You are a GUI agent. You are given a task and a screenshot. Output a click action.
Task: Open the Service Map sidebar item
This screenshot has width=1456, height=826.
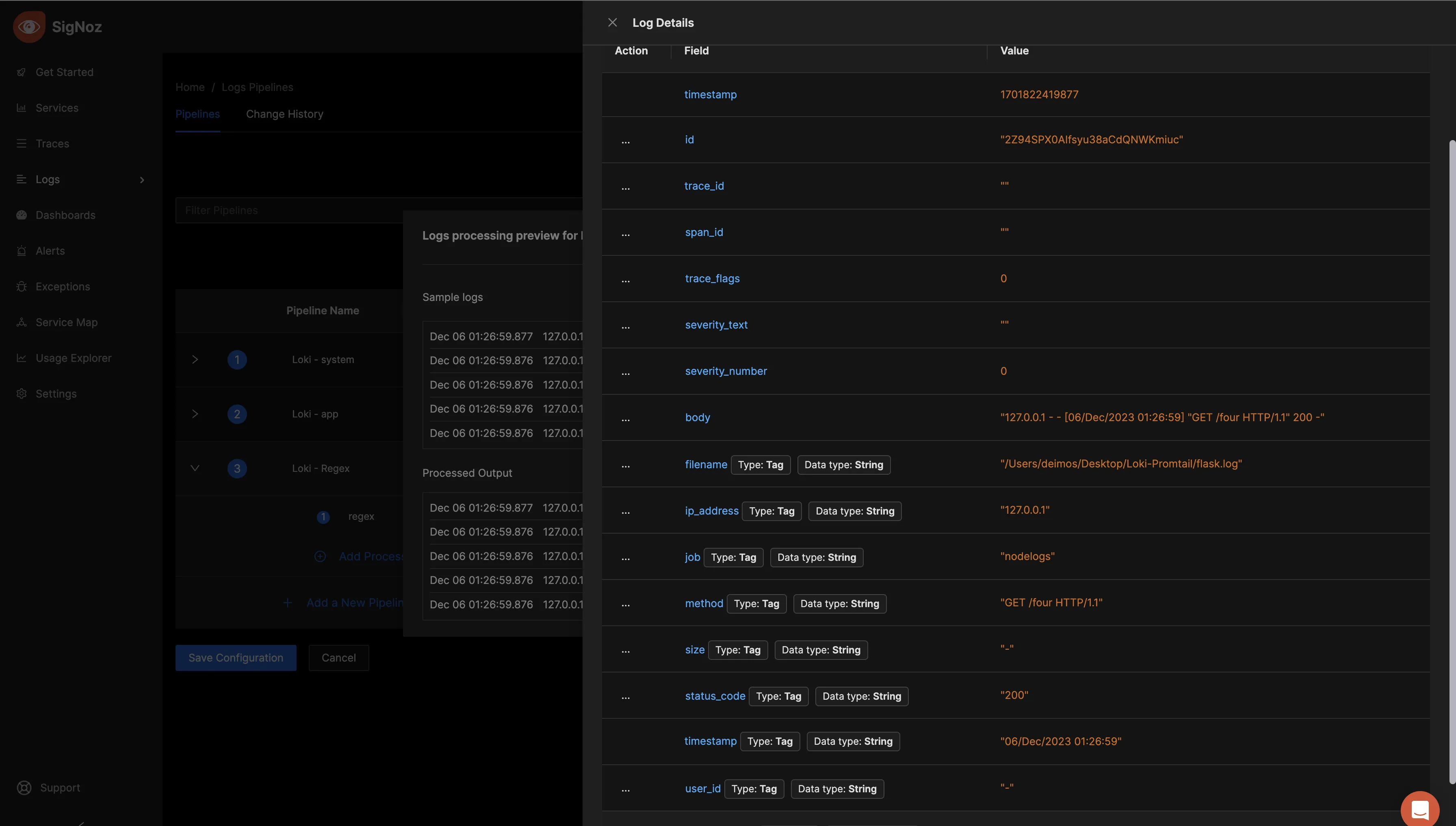pyautogui.click(x=66, y=322)
